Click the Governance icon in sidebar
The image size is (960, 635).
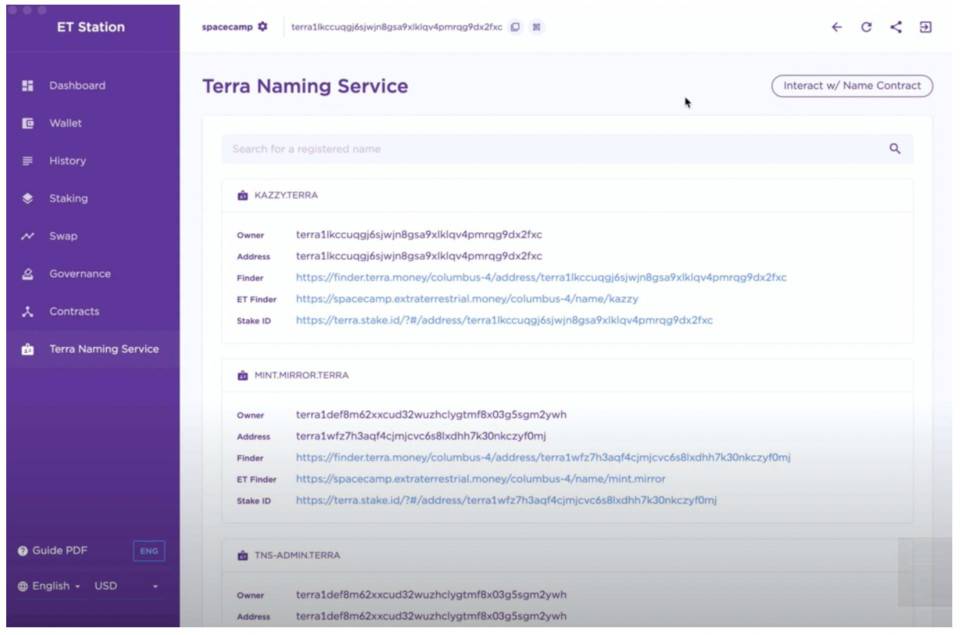[28, 274]
